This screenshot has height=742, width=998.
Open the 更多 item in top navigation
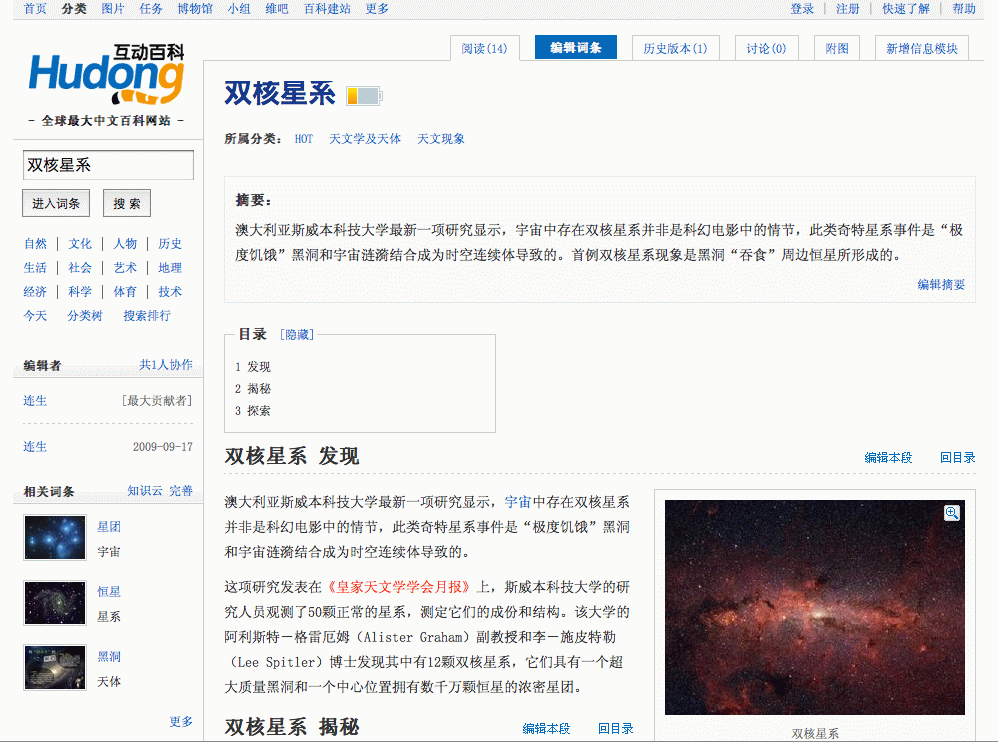coord(377,9)
